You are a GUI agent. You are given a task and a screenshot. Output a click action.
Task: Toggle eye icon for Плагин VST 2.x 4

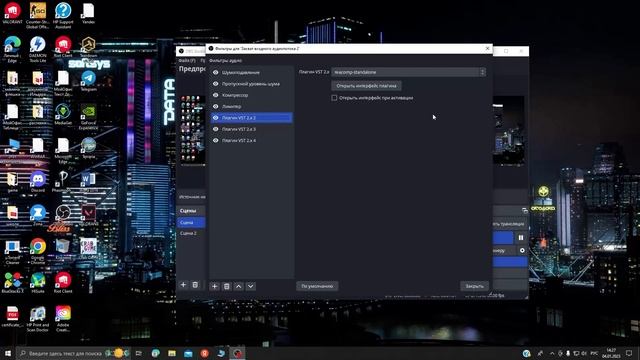[216, 140]
